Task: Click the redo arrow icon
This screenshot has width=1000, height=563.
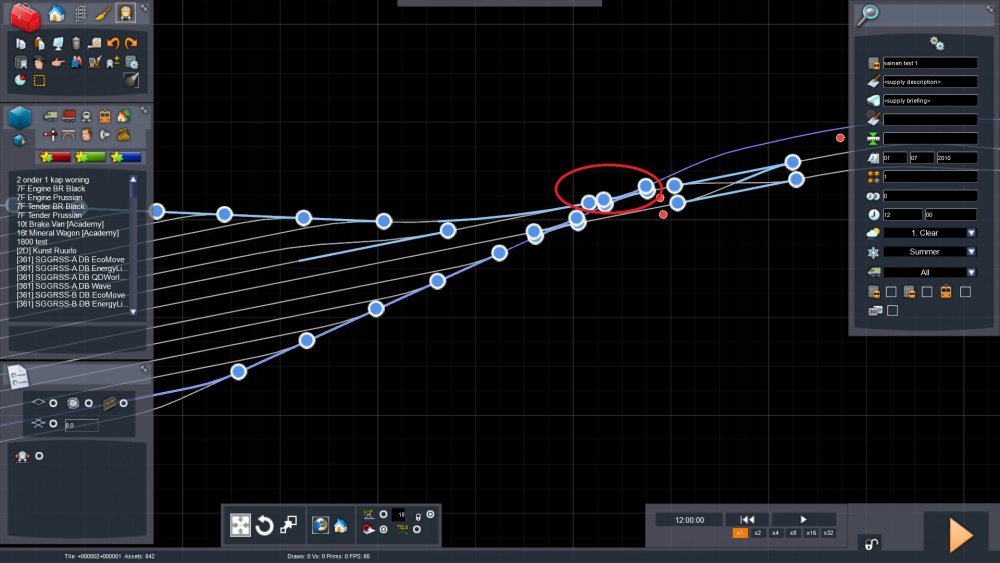Action: pos(131,43)
